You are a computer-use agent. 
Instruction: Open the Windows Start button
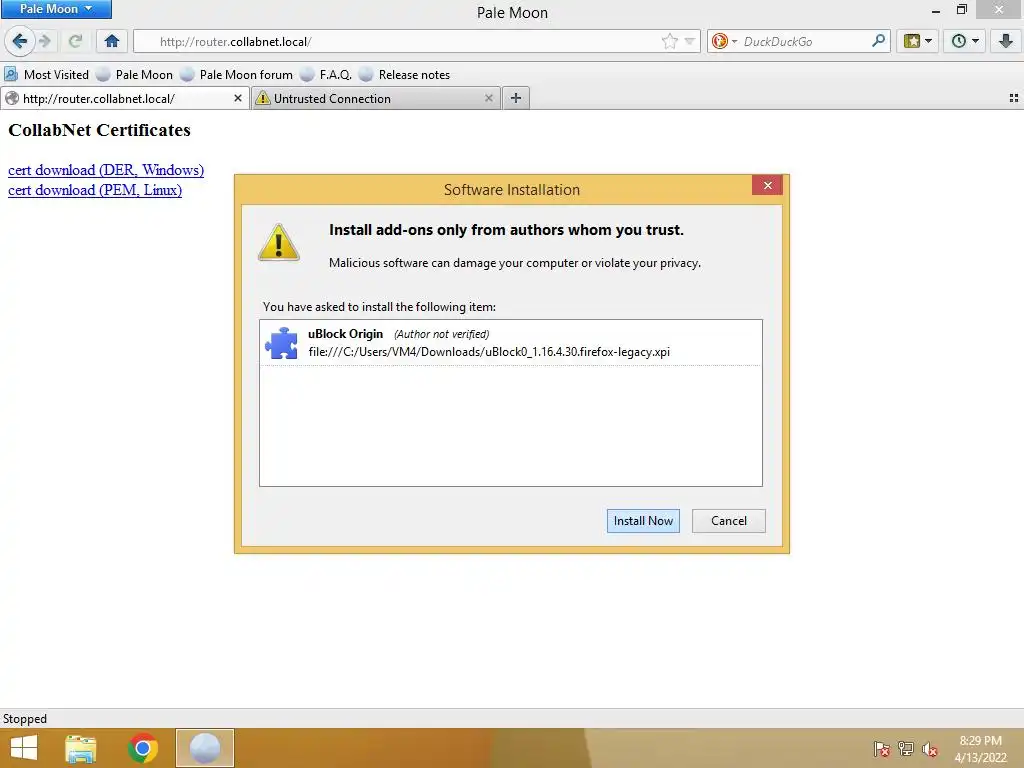coord(24,748)
